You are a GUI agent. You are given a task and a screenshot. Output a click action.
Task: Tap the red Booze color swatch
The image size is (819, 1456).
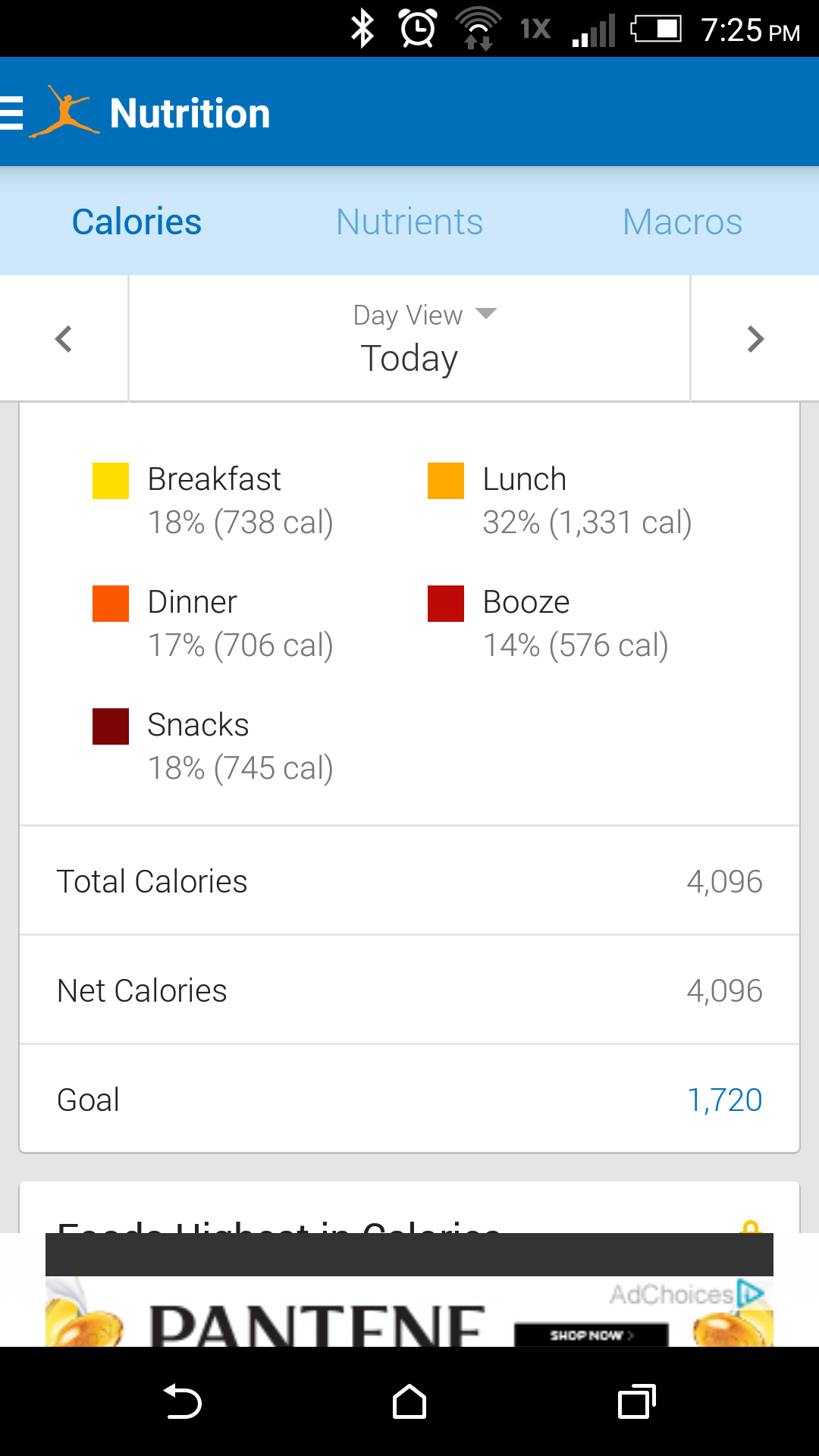coord(446,604)
